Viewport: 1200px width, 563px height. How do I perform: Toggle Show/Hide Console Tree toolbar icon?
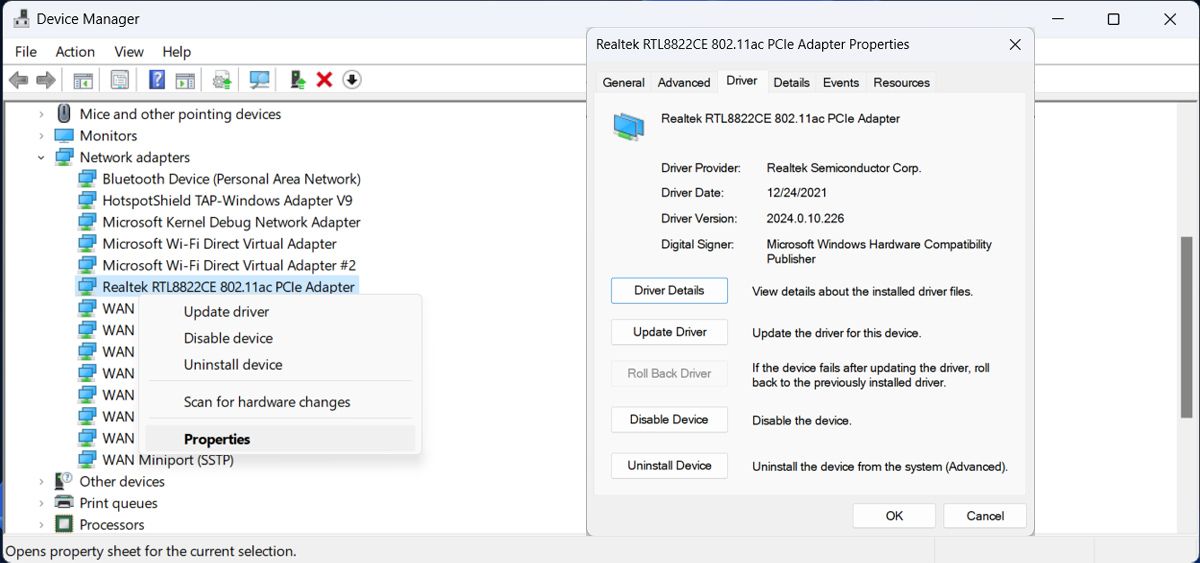pyautogui.click(x=83, y=80)
